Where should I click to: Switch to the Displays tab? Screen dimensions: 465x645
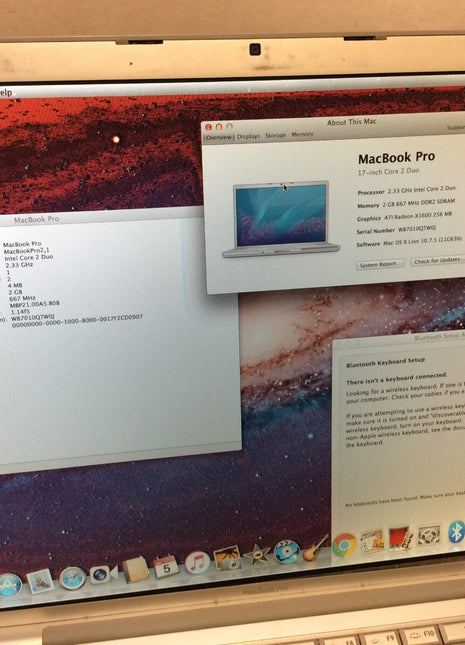click(x=248, y=136)
